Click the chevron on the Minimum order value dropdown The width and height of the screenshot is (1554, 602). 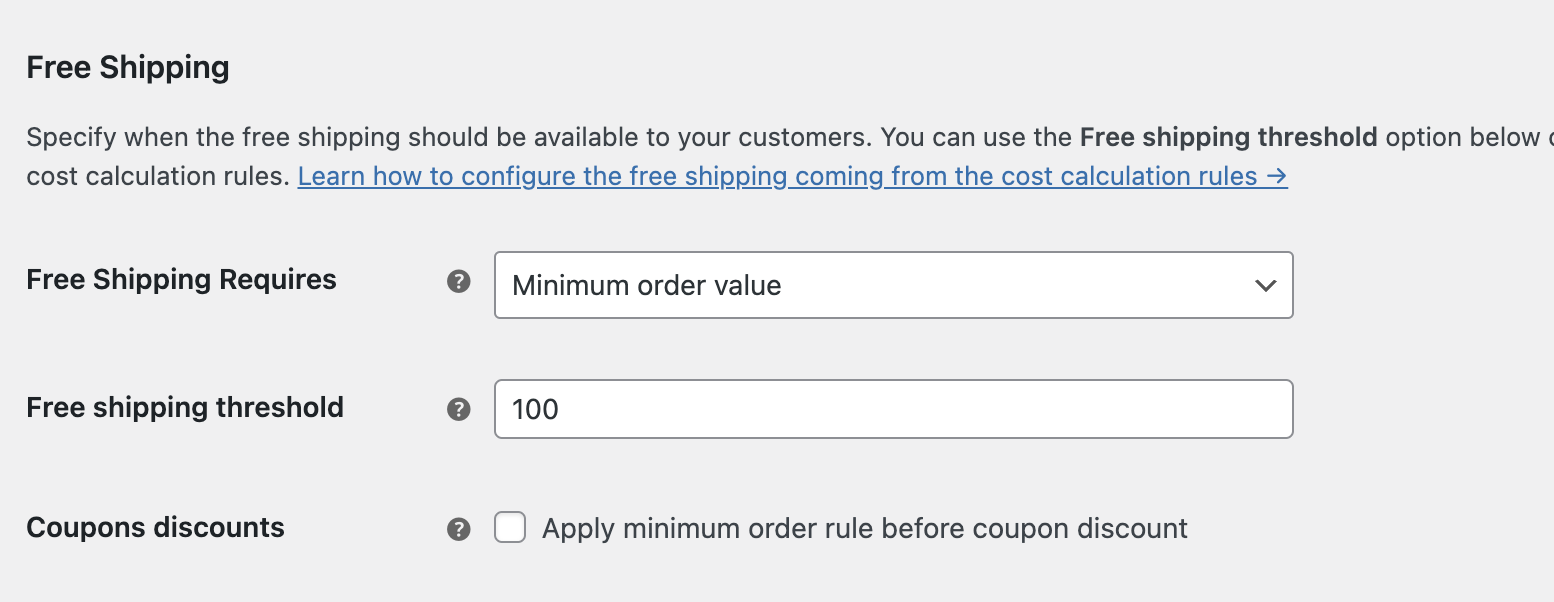(x=1265, y=285)
